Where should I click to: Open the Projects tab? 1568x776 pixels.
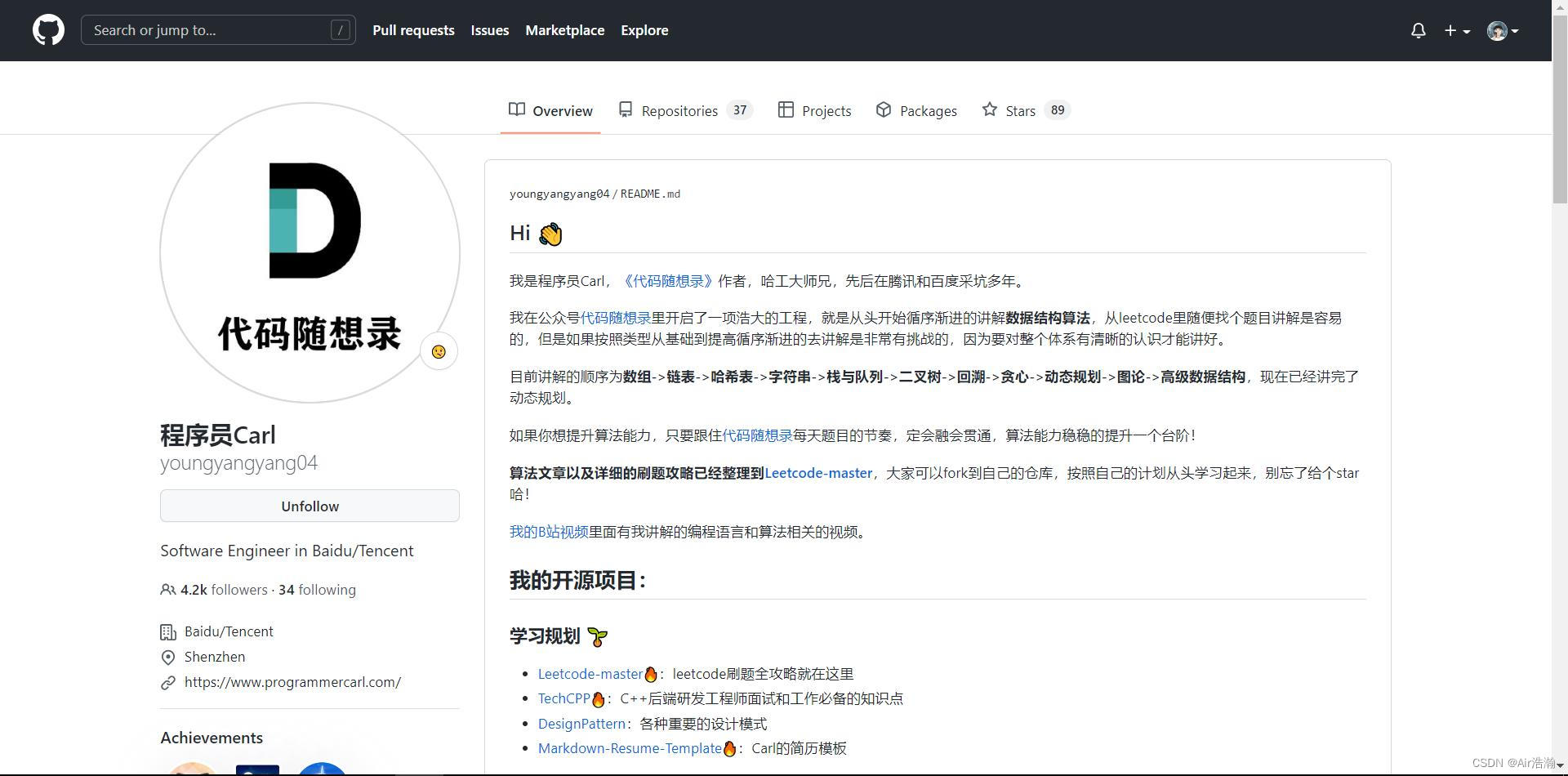pos(814,110)
